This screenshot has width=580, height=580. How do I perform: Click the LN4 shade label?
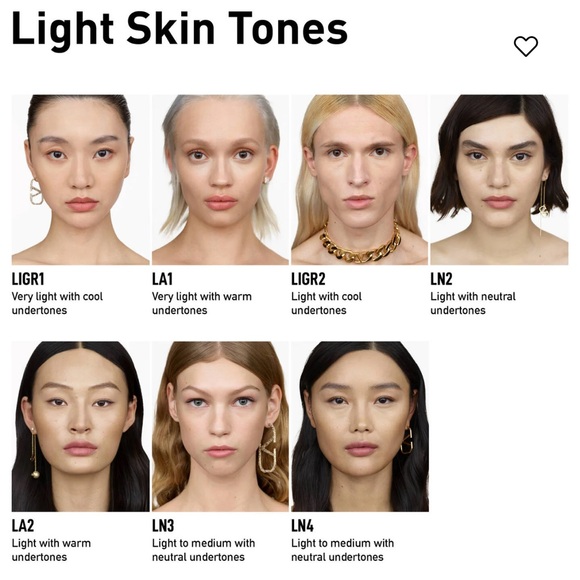click(303, 526)
